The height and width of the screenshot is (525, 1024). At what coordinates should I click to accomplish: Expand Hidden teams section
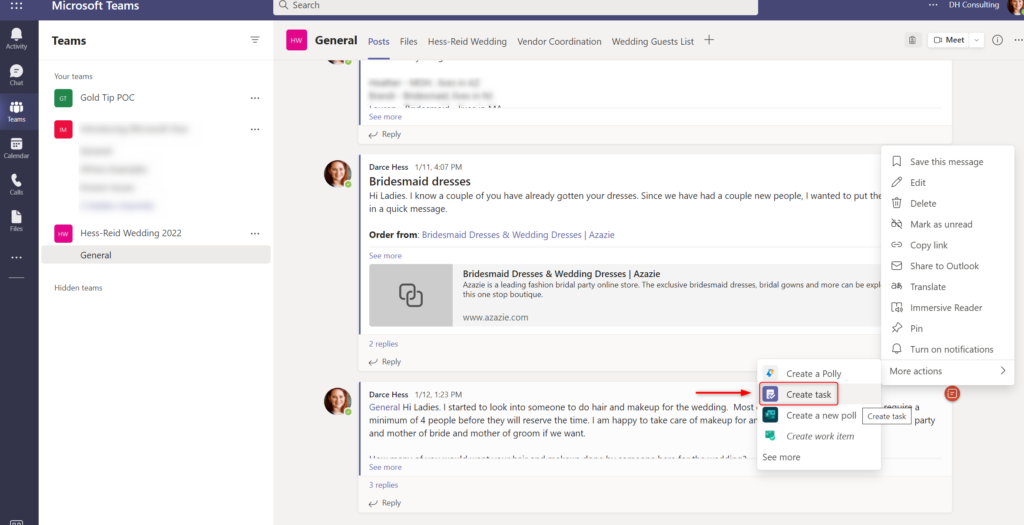78,288
